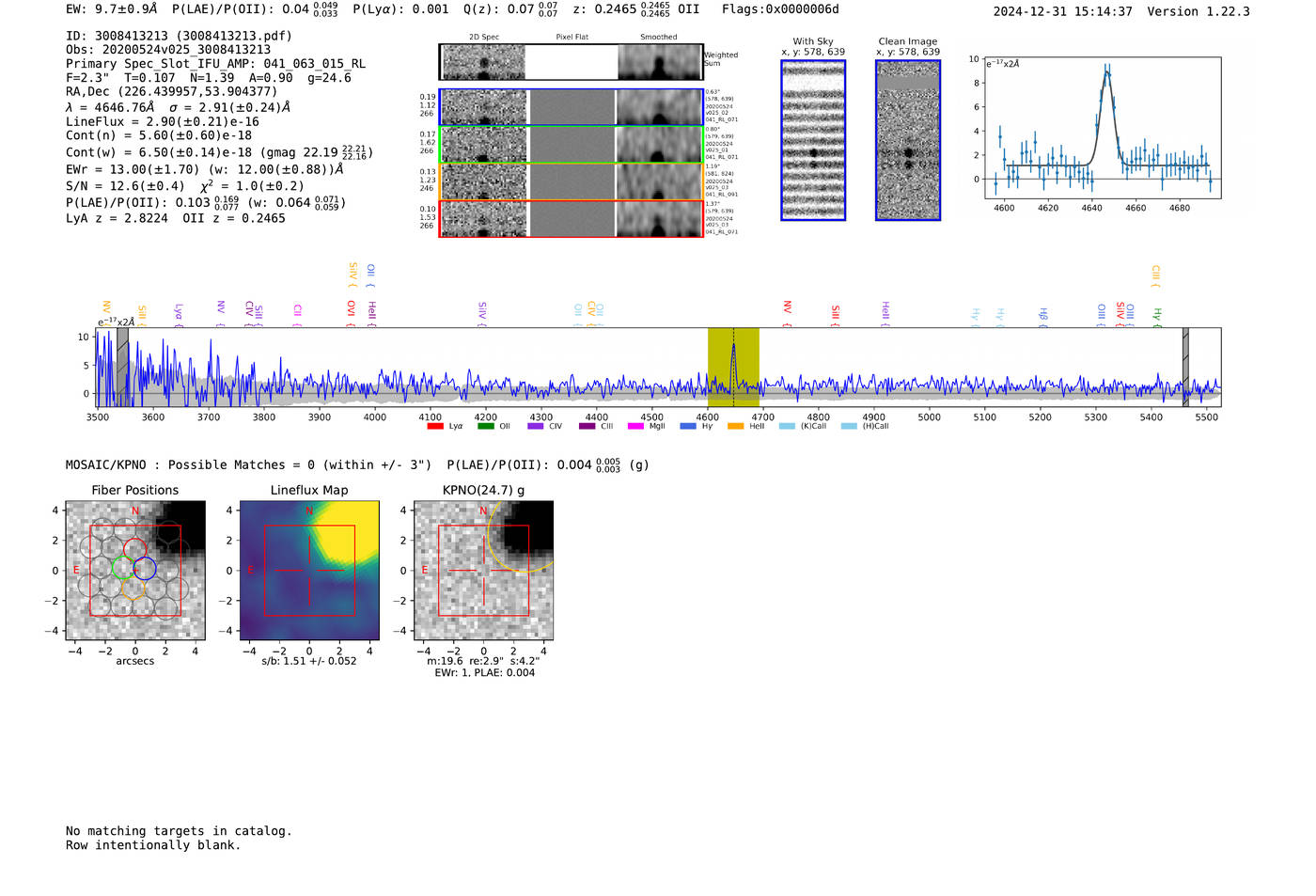
Task: Click the Gaussian emission line fit plot
Action: pos(1102,128)
